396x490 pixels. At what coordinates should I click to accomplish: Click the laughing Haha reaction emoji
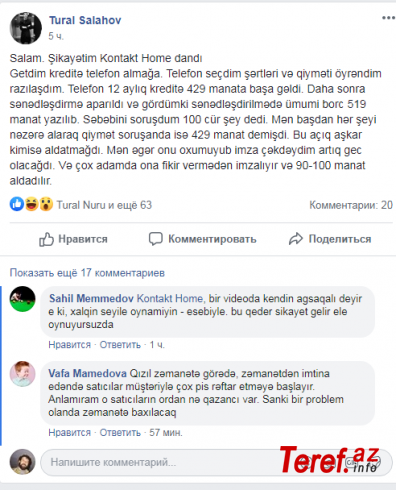32,204
